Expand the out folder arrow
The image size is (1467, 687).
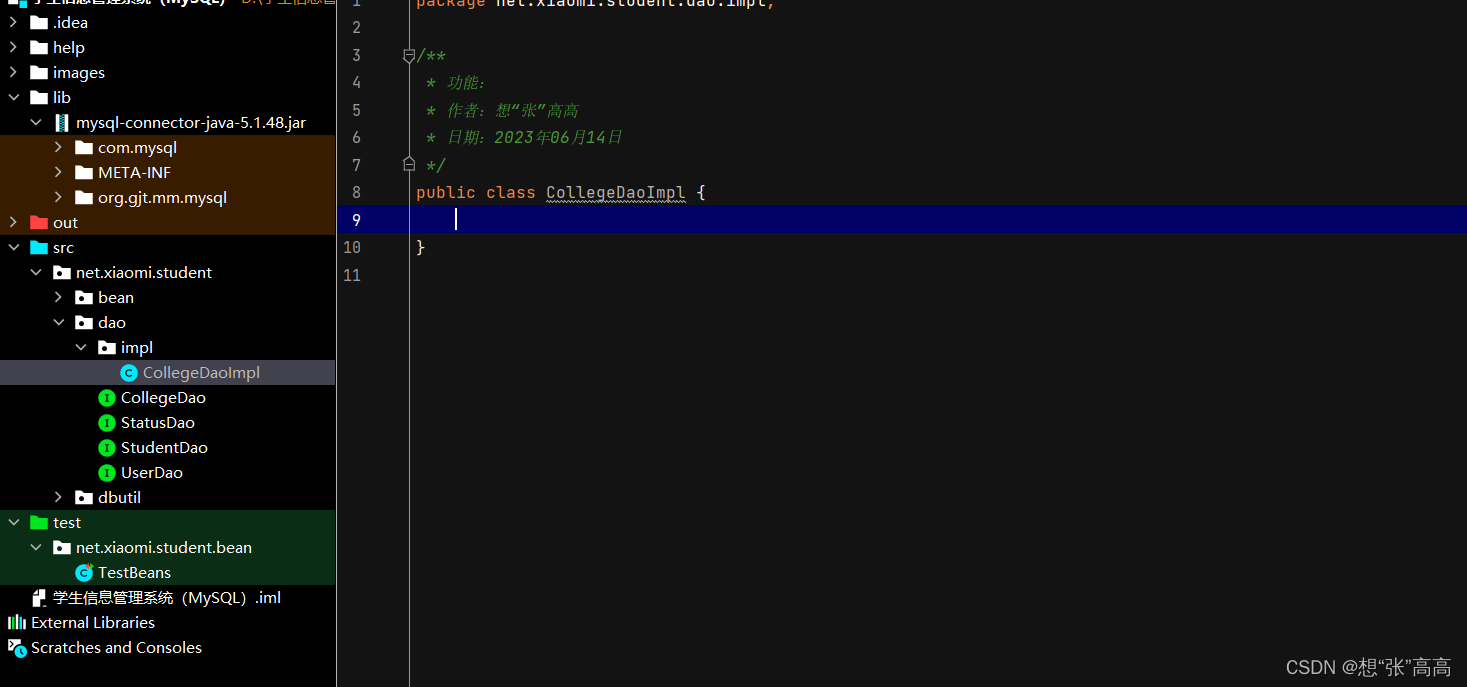13,222
